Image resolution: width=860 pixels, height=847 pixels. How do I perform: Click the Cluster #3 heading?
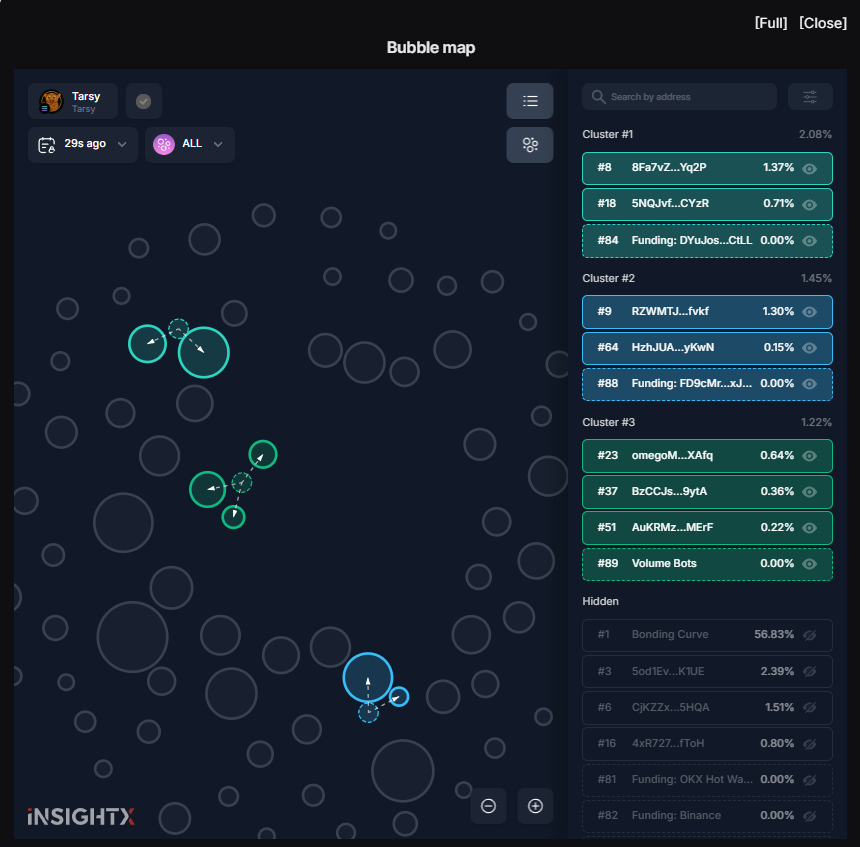(608, 422)
